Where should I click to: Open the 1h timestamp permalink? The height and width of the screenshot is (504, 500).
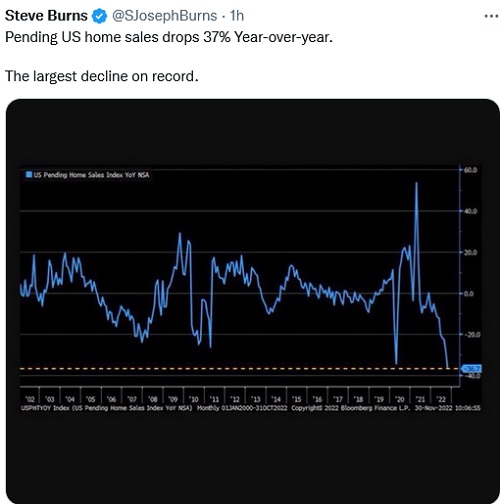point(237,16)
